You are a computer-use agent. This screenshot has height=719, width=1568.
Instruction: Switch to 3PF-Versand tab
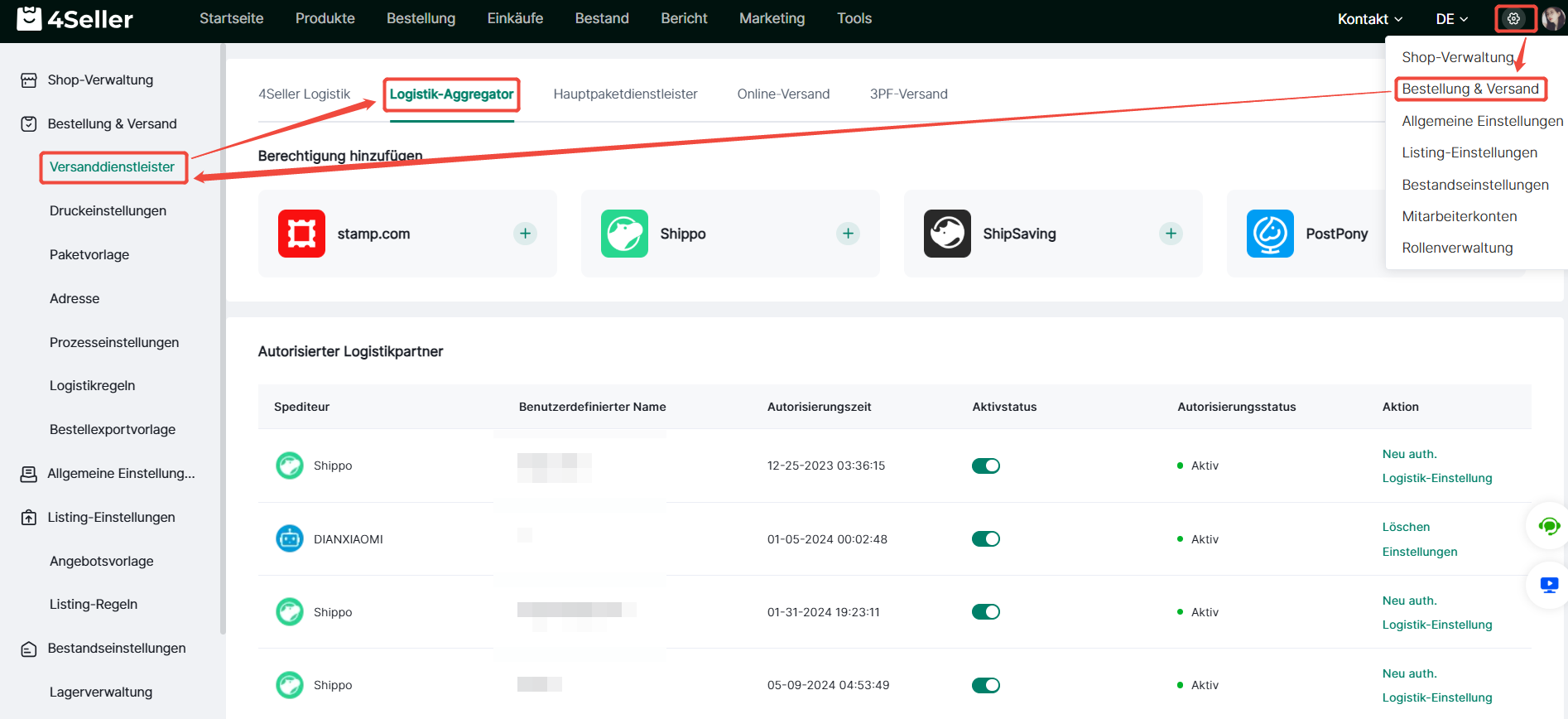click(x=909, y=94)
